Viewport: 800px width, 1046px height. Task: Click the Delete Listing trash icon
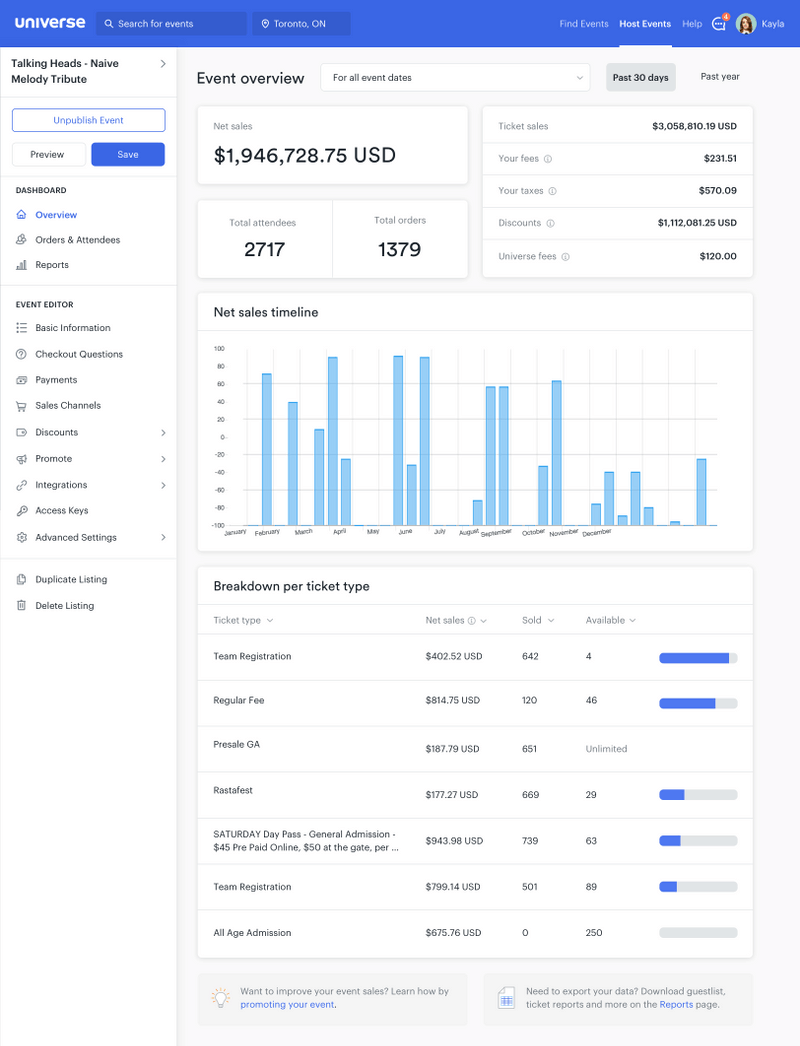(x=22, y=605)
